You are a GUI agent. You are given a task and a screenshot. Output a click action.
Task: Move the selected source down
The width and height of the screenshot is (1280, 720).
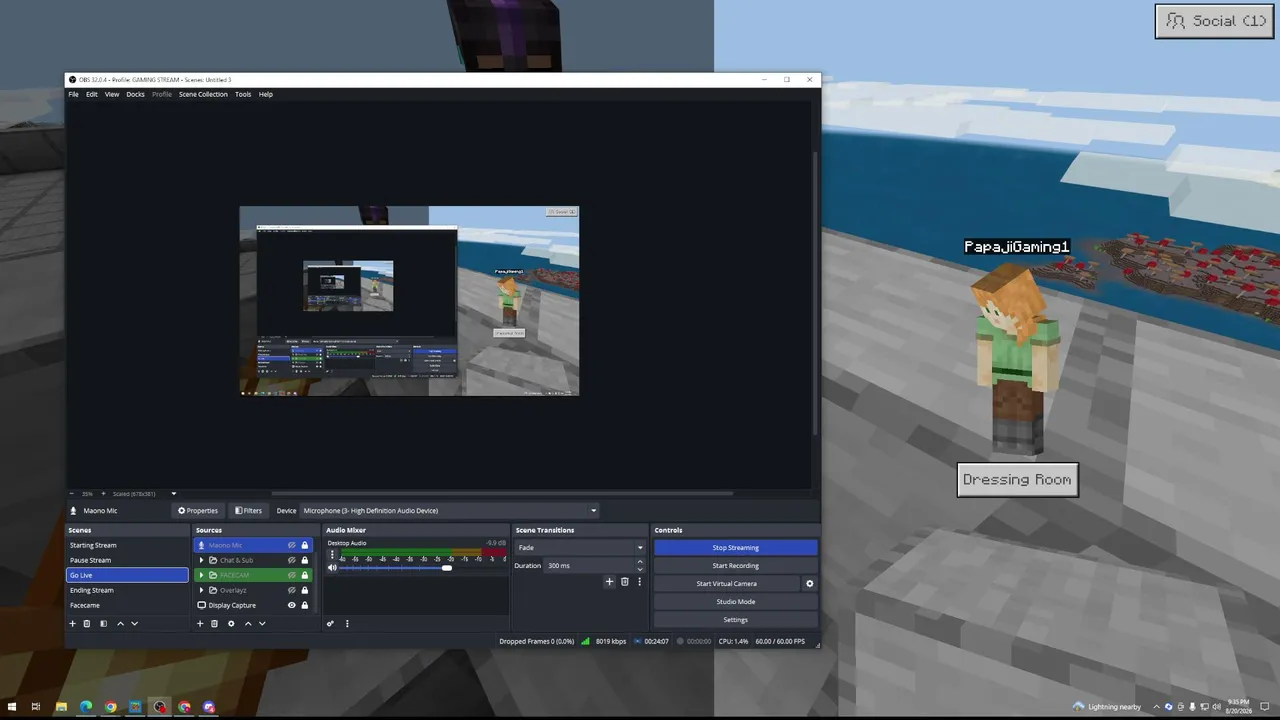point(262,624)
